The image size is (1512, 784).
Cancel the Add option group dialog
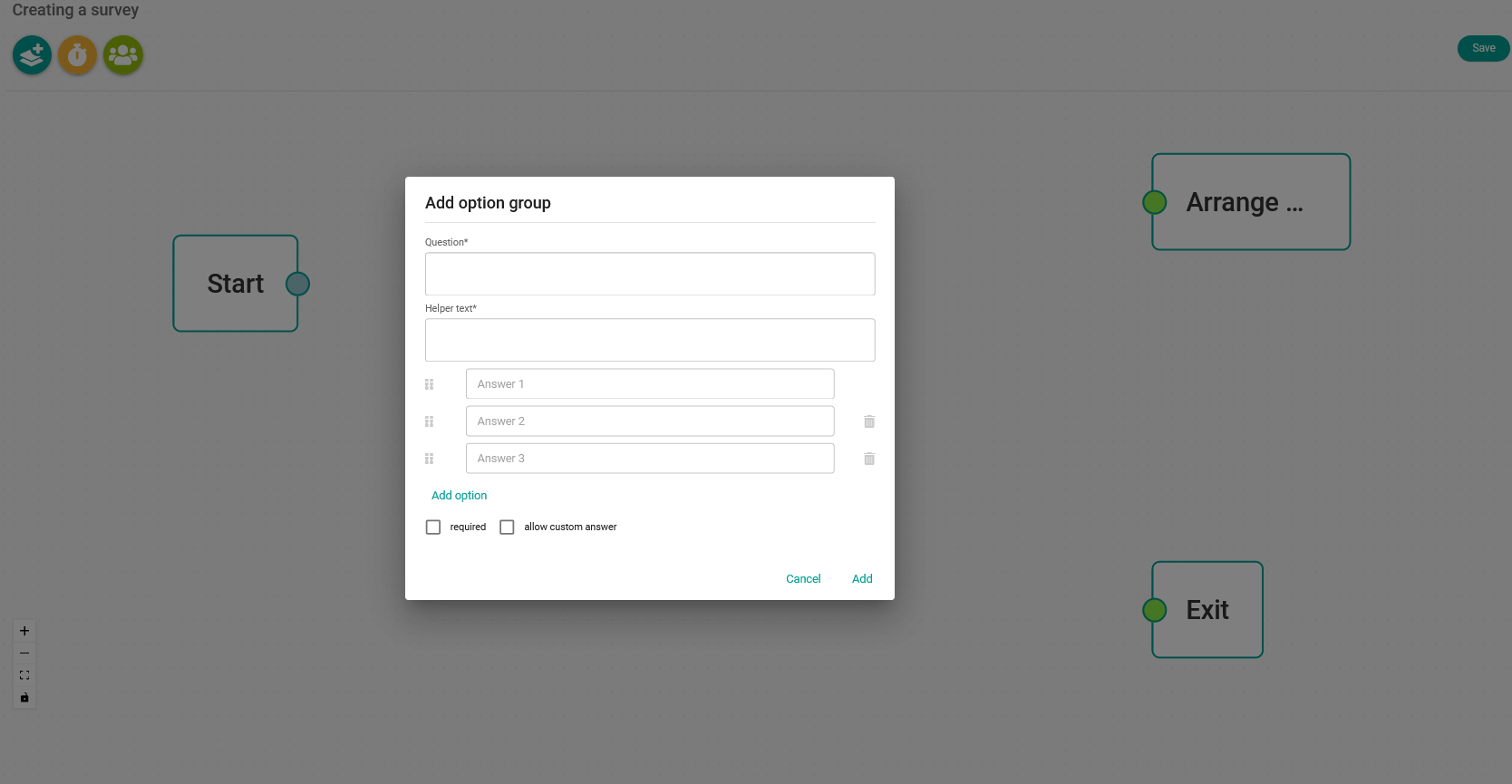802,578
